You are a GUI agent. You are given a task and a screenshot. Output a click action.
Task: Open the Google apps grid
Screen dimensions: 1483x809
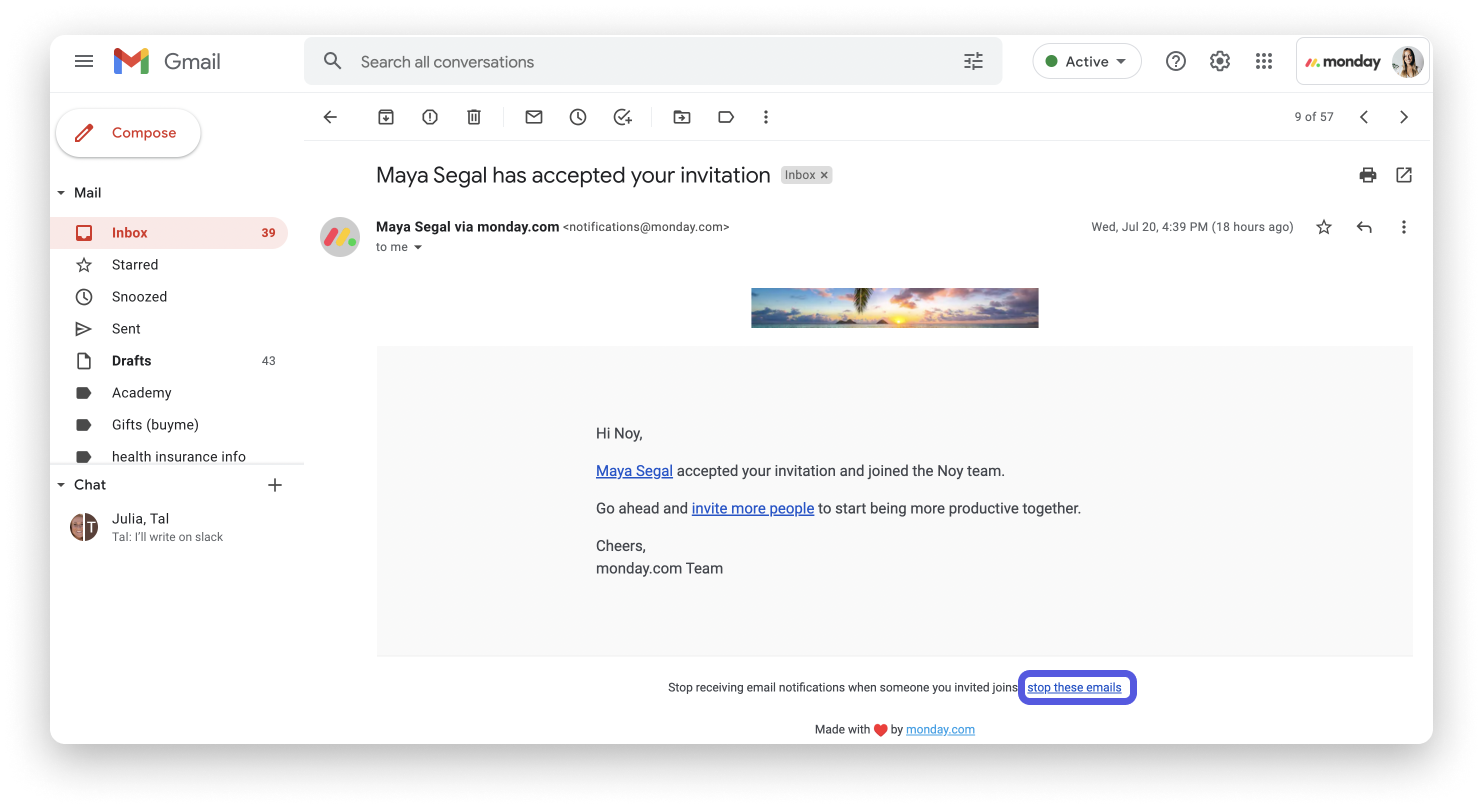point(1264,62)
